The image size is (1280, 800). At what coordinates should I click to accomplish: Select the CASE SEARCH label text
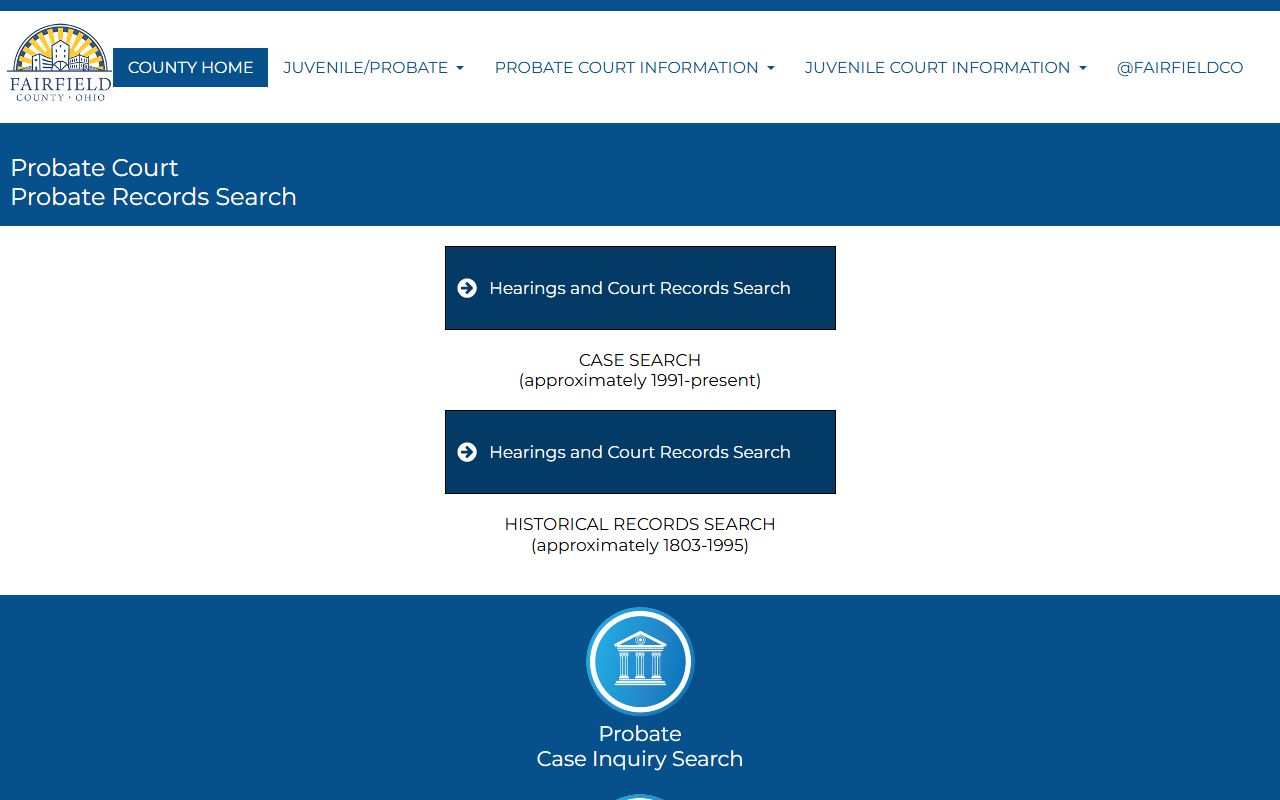640,360
